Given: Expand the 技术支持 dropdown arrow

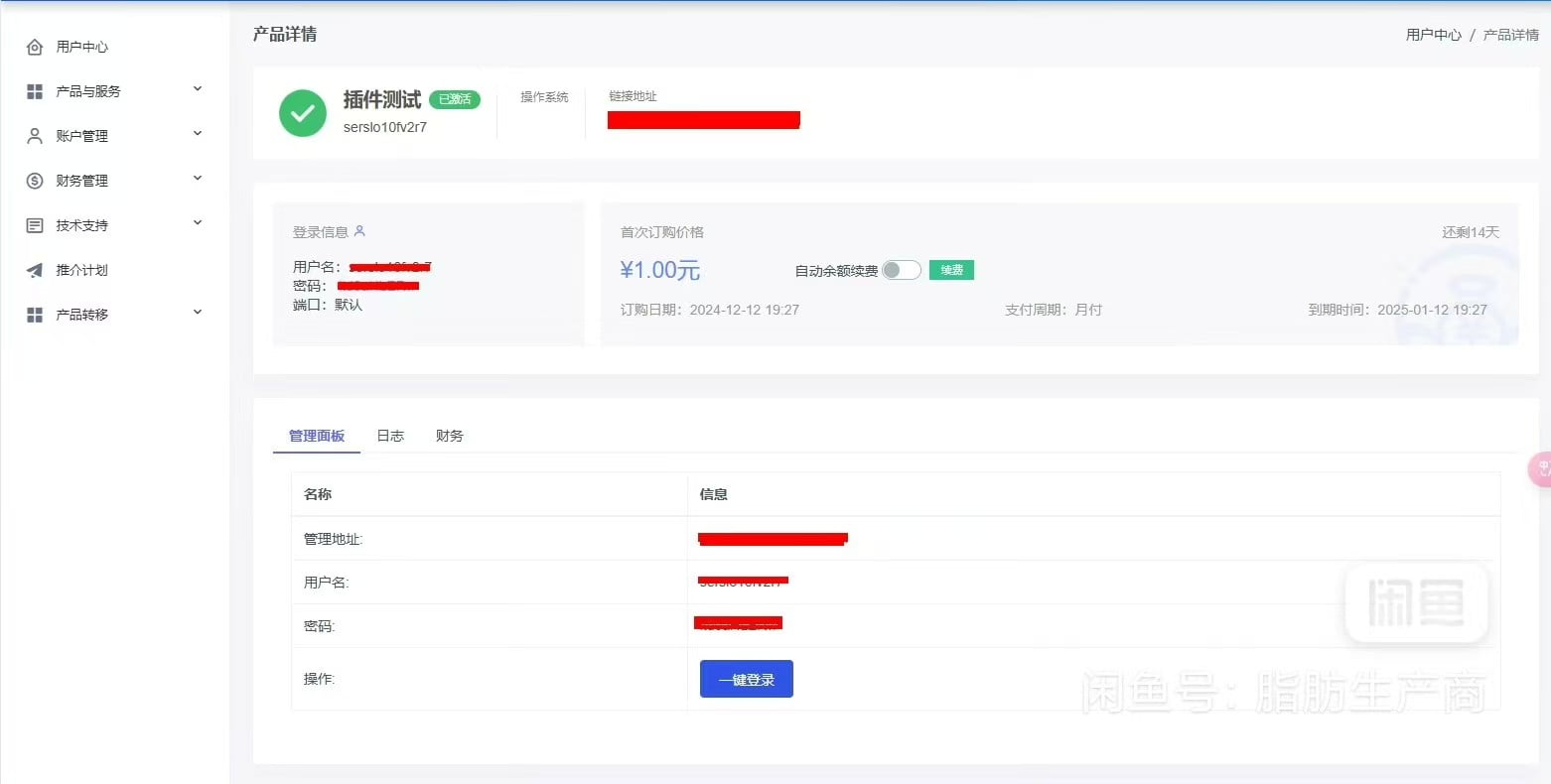Looking at the screenshot, I should (x=197, y=223).
